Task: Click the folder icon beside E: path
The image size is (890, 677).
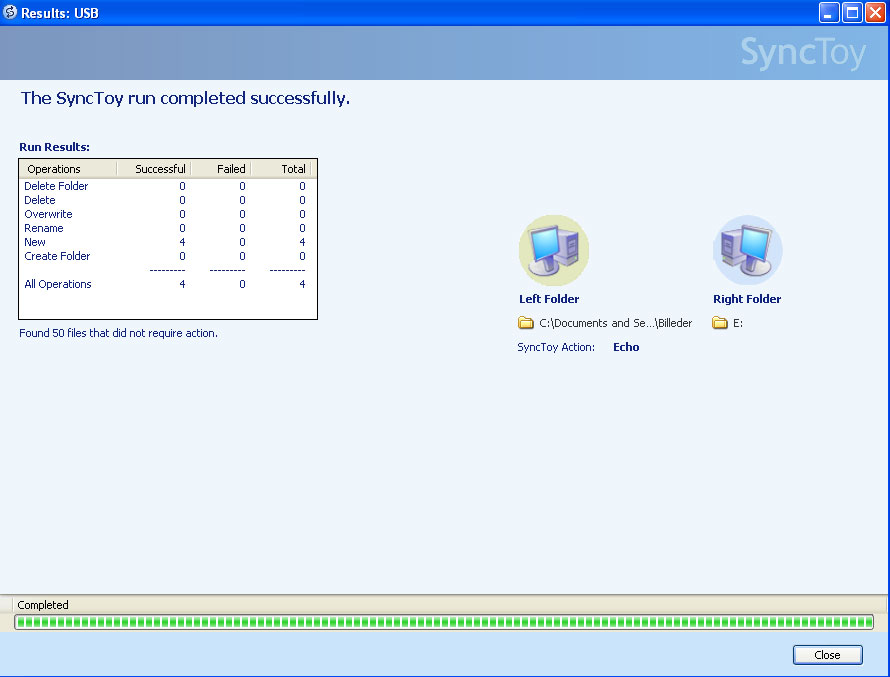Action: [719, 323]
